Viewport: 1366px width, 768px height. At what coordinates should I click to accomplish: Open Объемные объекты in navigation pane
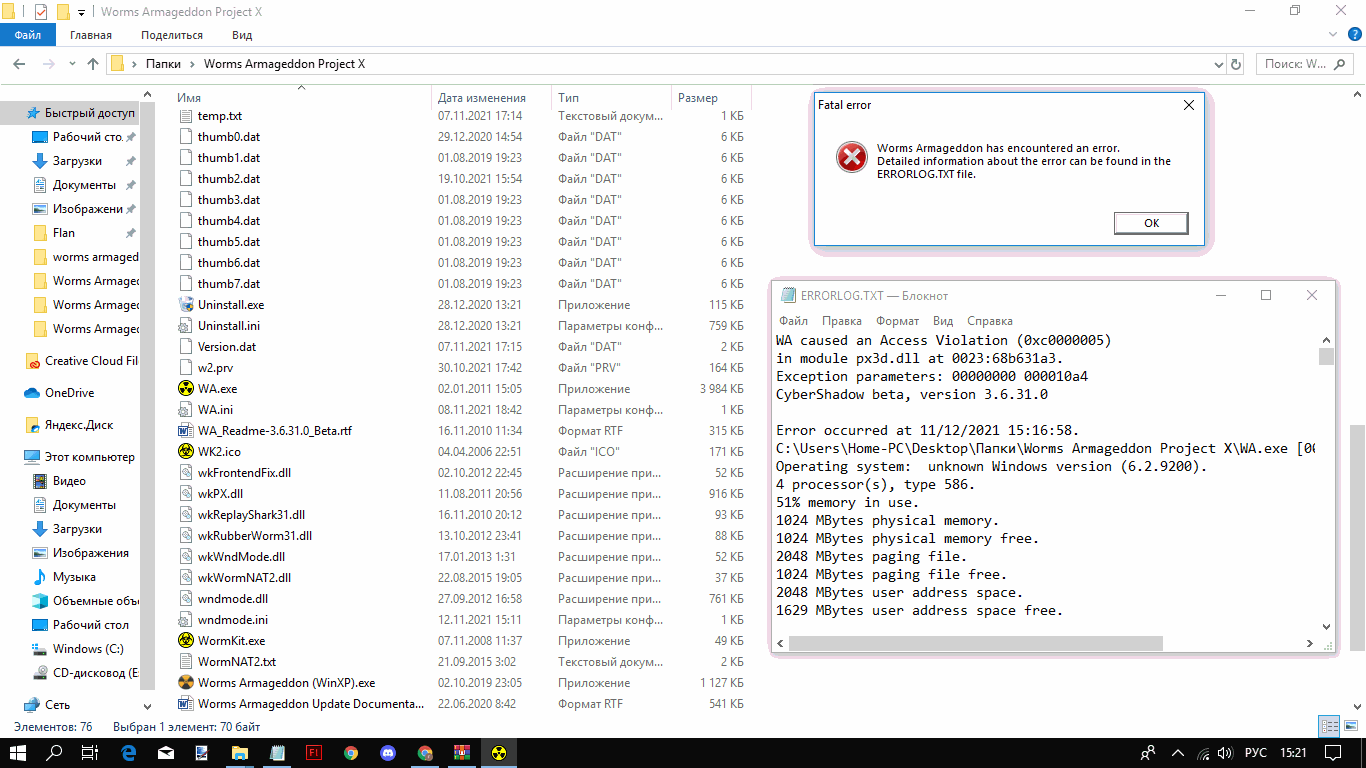coord(86,601)
